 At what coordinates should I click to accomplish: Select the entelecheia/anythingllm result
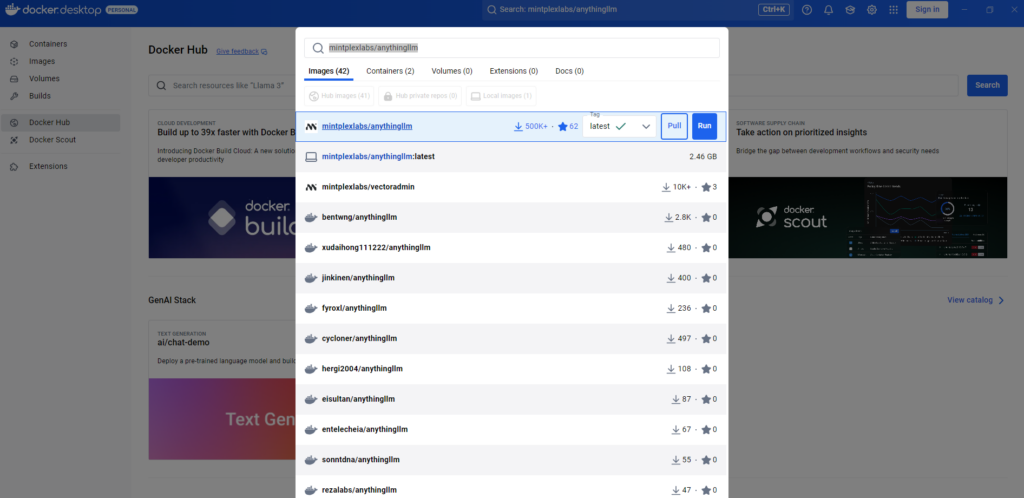tap(511, 429)
